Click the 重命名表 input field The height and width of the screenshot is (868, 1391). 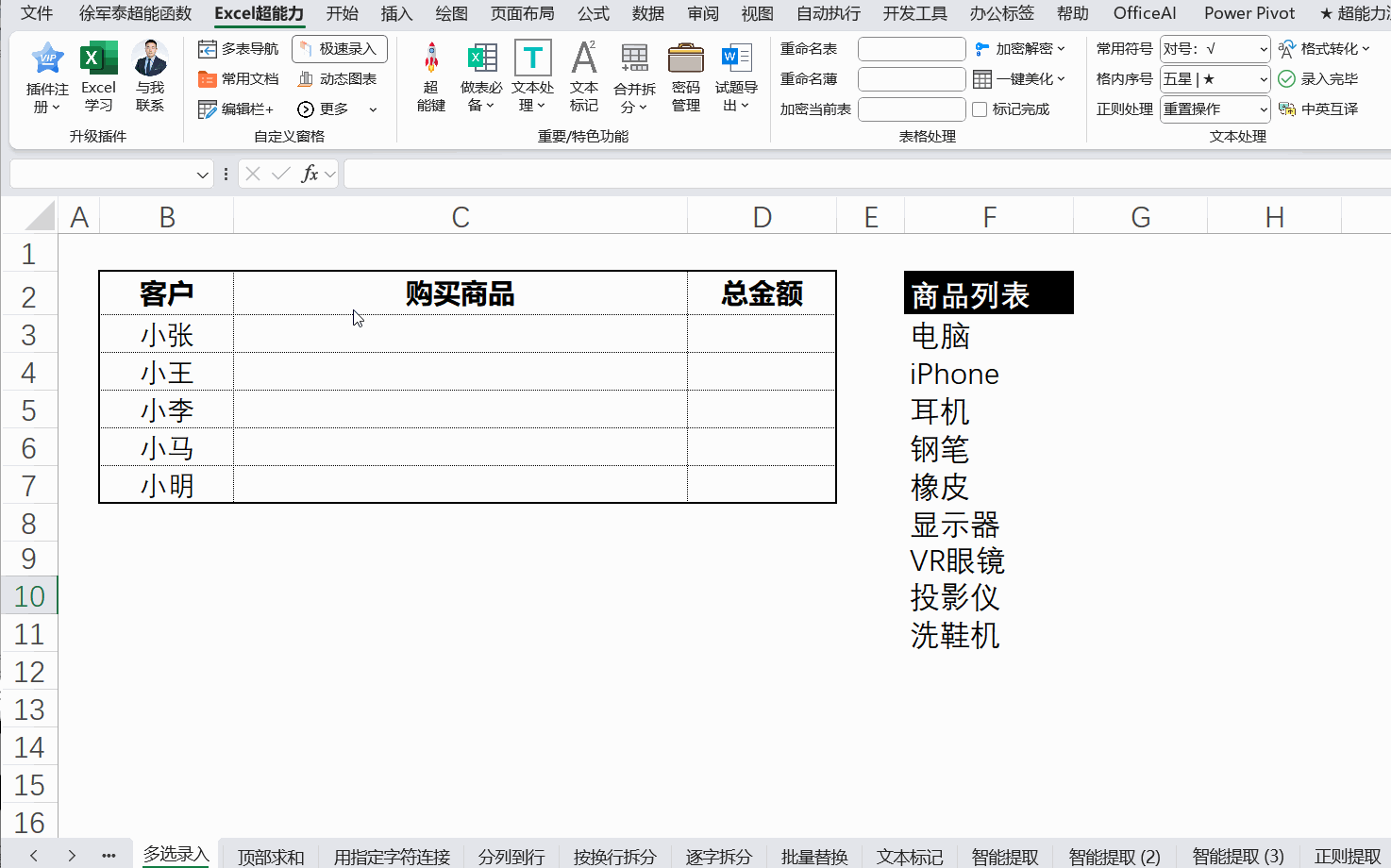(x=912, y=49)
